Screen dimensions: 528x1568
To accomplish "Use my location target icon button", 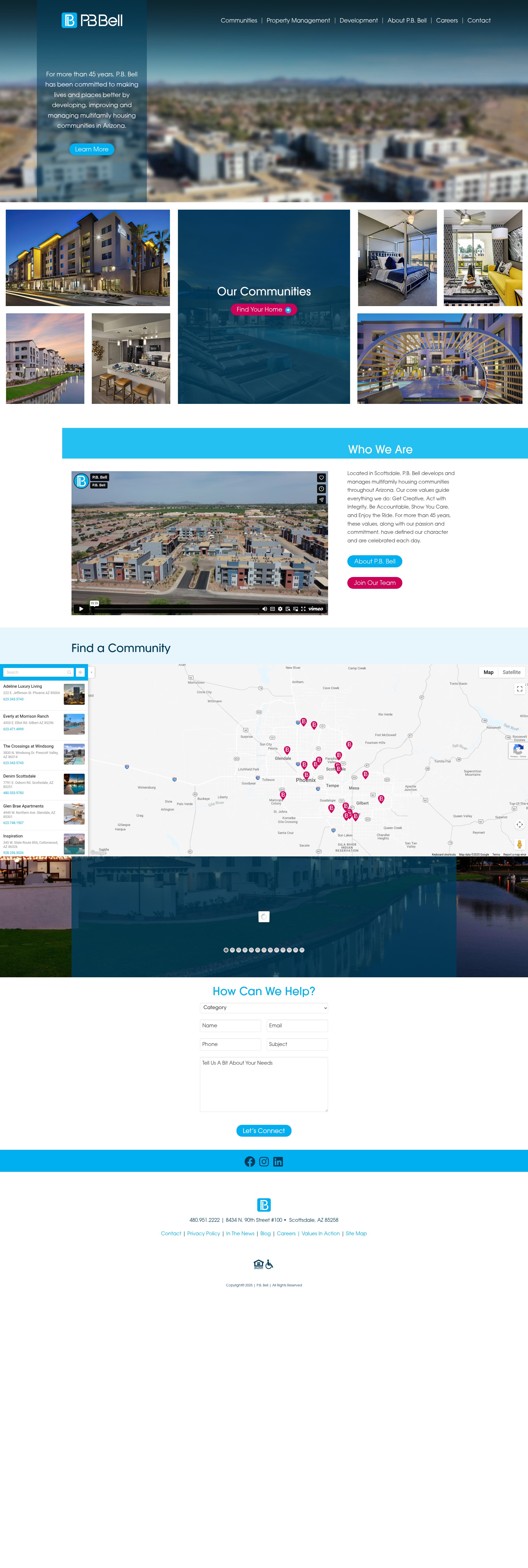I will pyautogui.click(x=80, y=672).
